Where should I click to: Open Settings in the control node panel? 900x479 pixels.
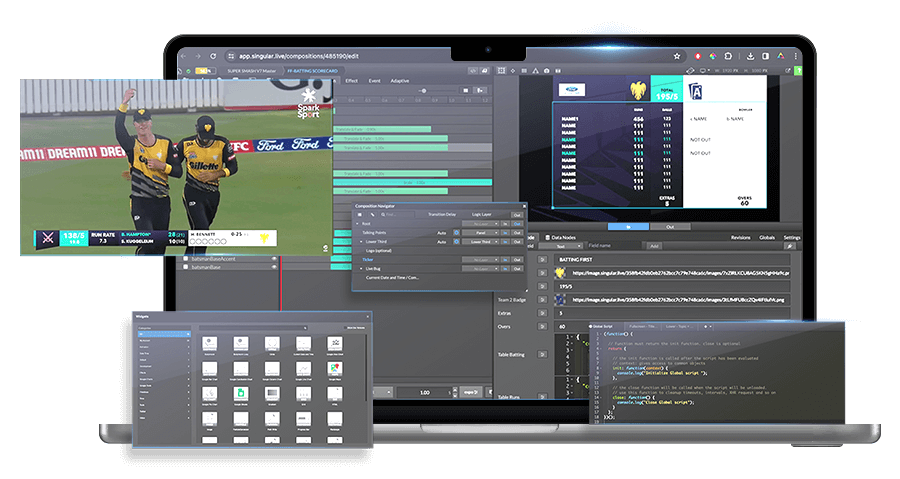[x=792, y=237]
